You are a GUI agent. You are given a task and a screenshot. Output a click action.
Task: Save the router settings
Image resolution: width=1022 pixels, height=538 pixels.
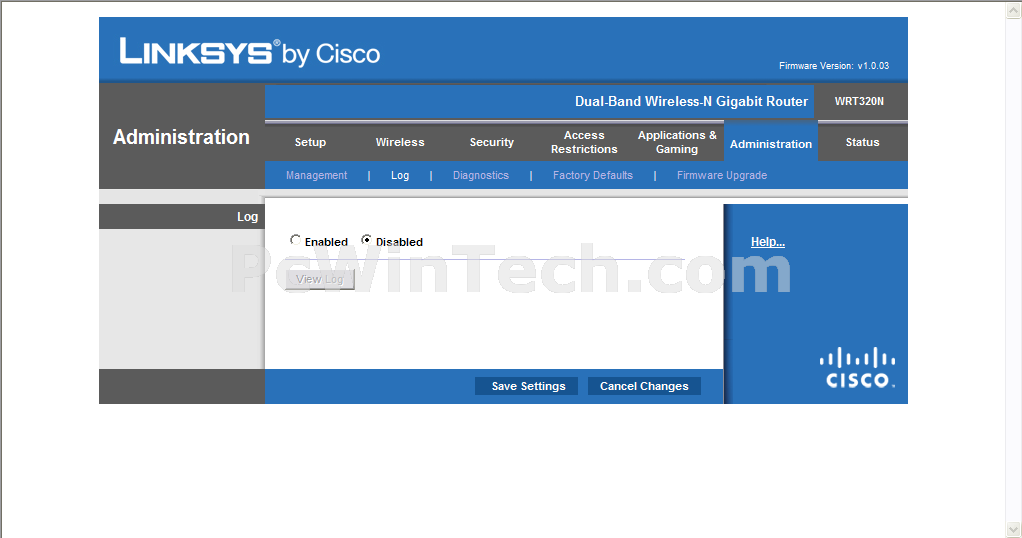point(527,386)
